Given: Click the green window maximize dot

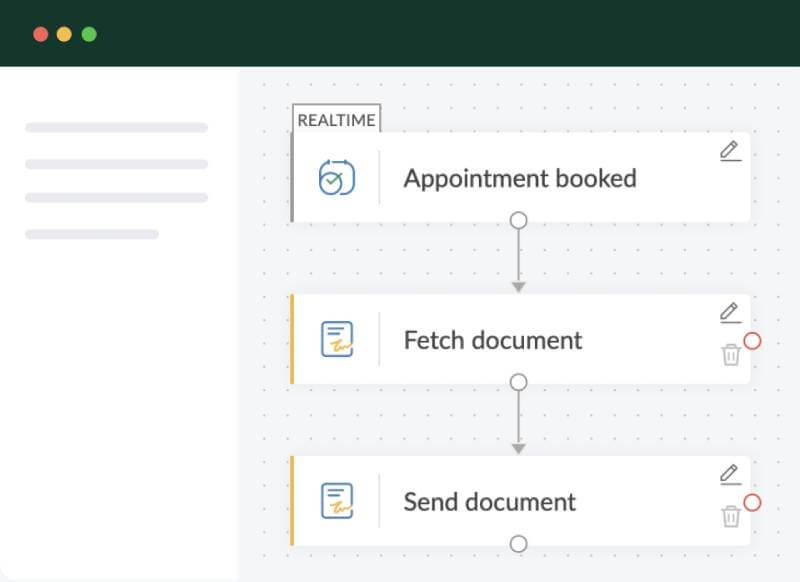Looking at the screenshot, I should coord(89,34).
